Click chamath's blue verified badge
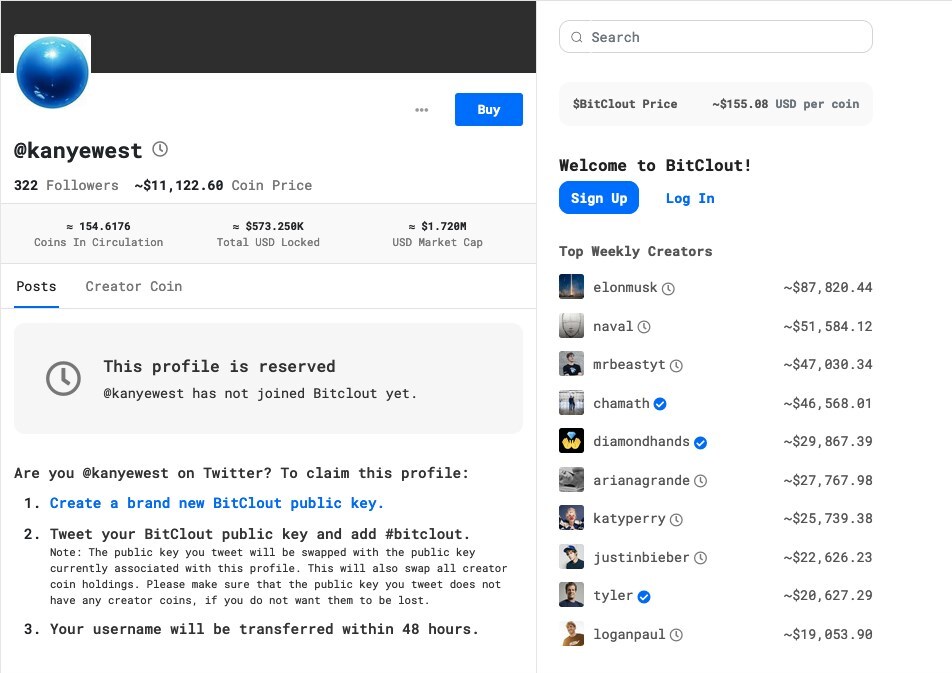Screen dimensions: 952x673 pos(660,404)
